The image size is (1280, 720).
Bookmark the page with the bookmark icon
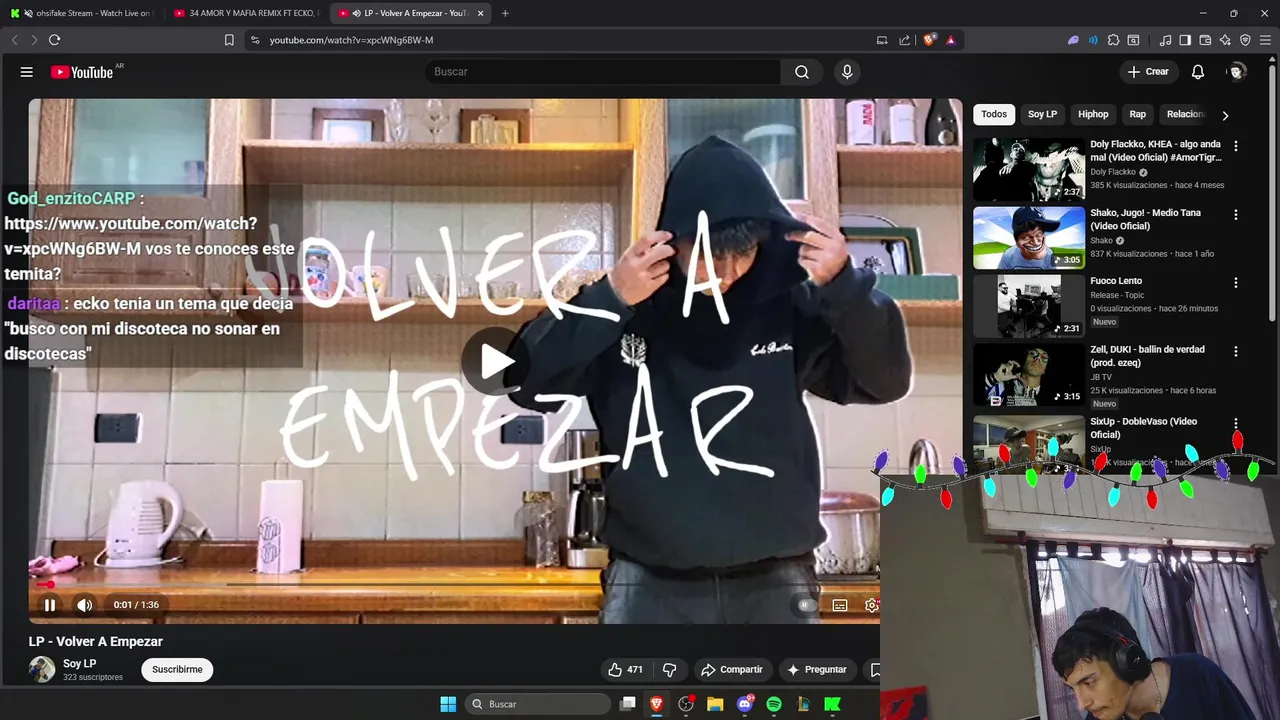click(x=229, y=40)
